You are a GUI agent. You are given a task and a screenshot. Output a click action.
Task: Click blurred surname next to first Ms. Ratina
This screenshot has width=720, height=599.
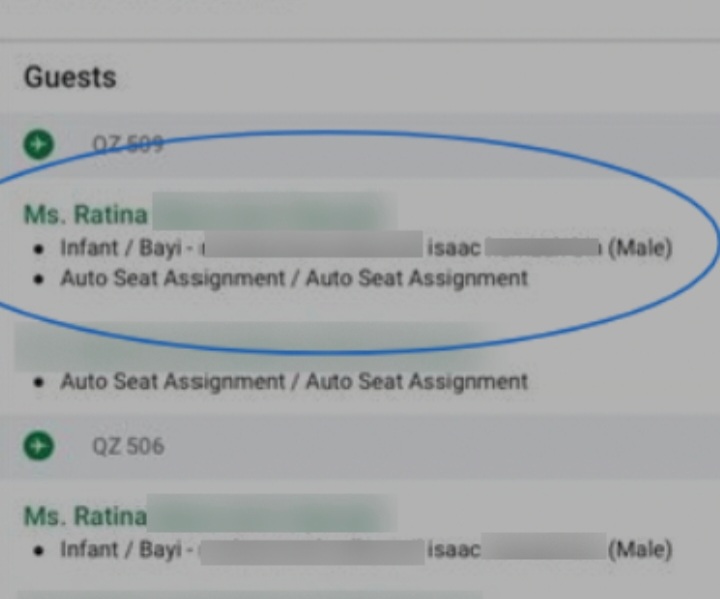tap(272, 214)
